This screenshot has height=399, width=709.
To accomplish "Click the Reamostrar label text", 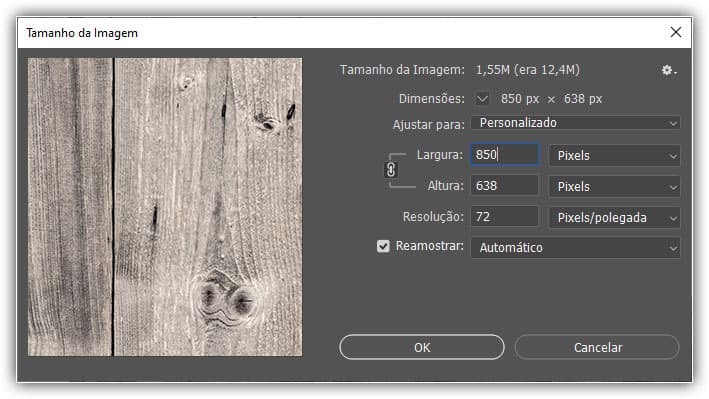I will [x=430, y=246].
